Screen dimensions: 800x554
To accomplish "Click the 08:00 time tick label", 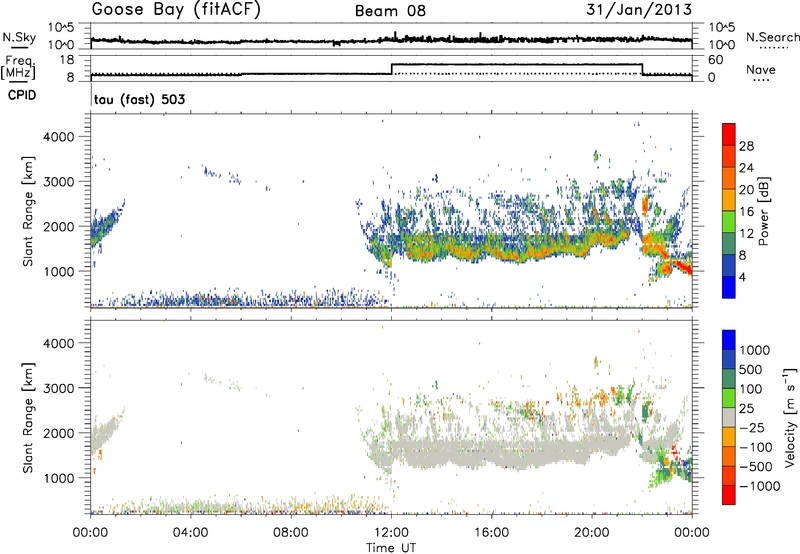I will 291,533.
